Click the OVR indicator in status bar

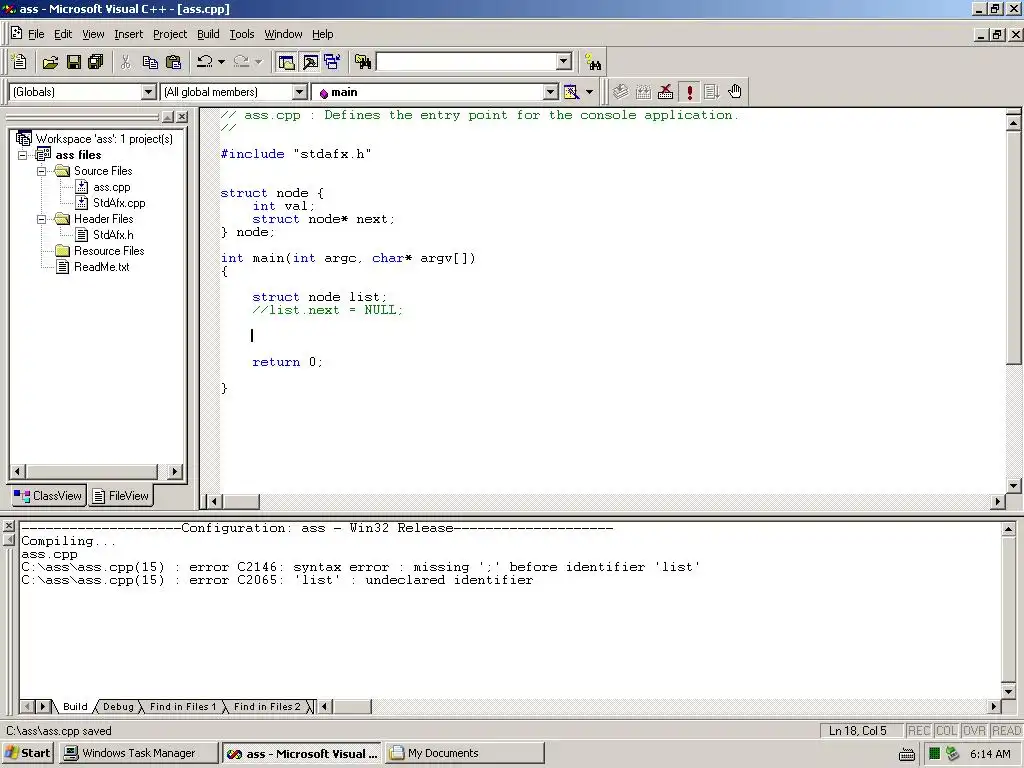974,731
